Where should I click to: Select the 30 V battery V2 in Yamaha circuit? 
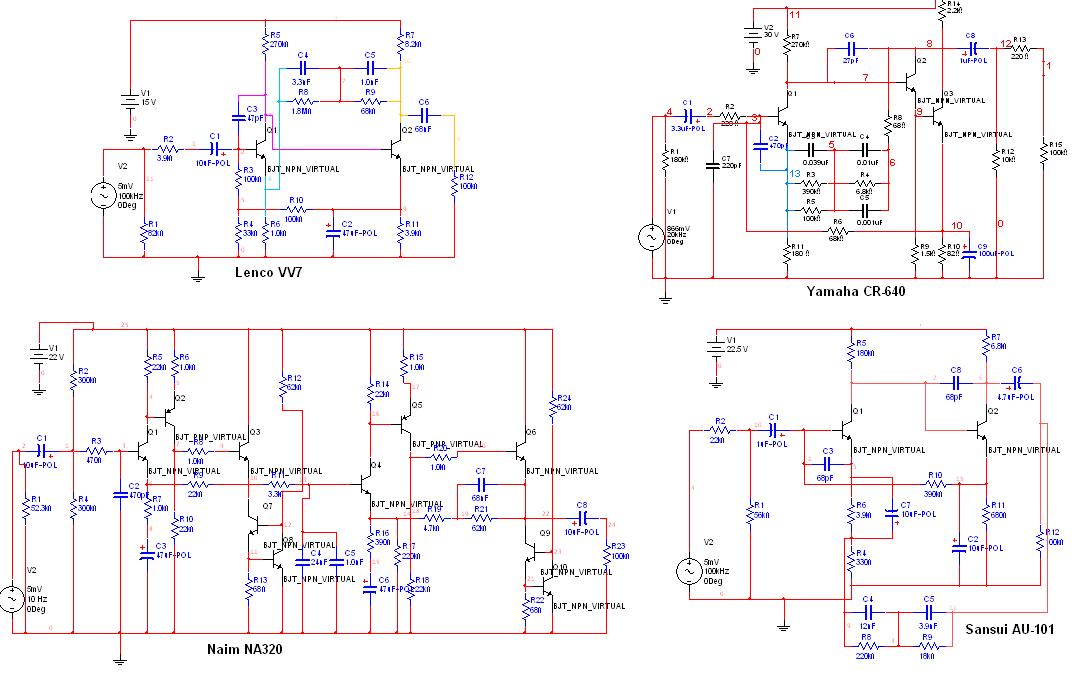[753, 34]
